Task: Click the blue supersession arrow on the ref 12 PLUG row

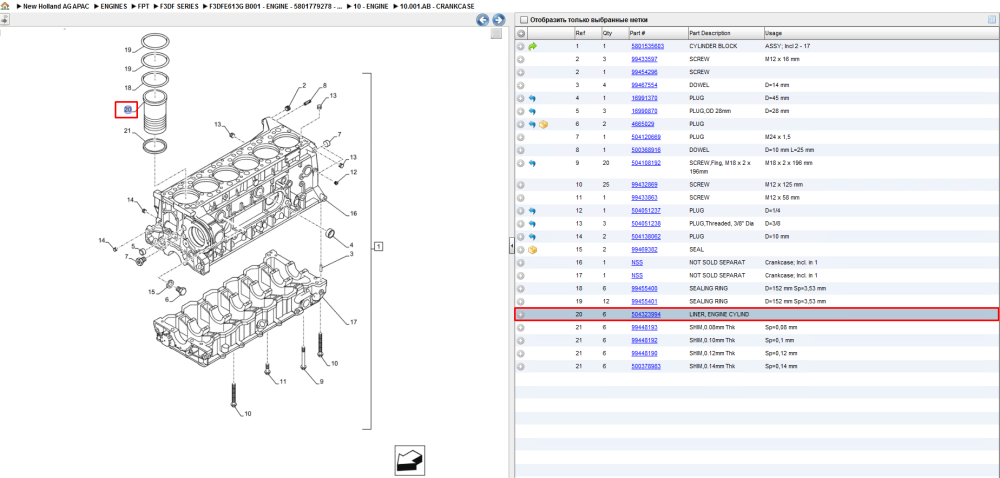Action: coord(533,210)
